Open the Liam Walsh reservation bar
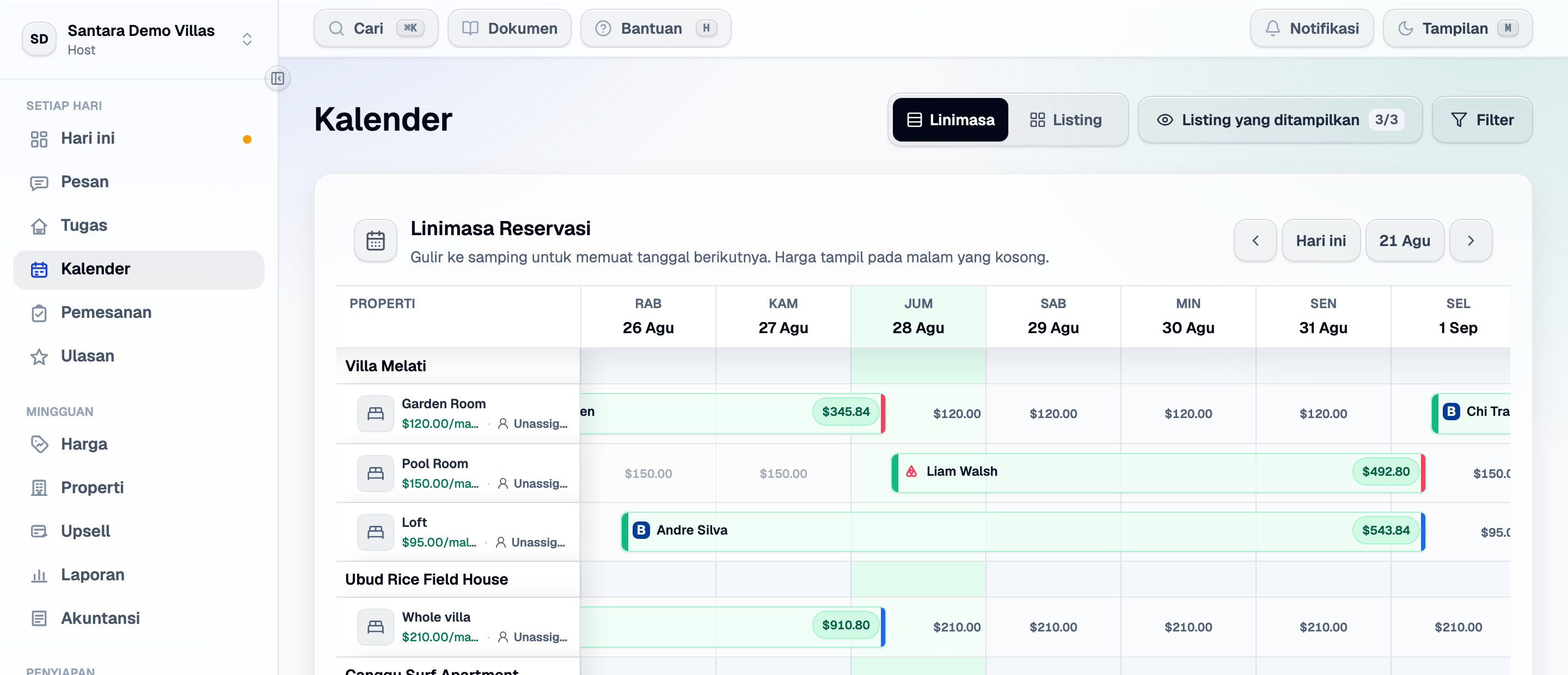This screenshot has height=675, width=1568. pyautogui.click(x=1159, y=473)
